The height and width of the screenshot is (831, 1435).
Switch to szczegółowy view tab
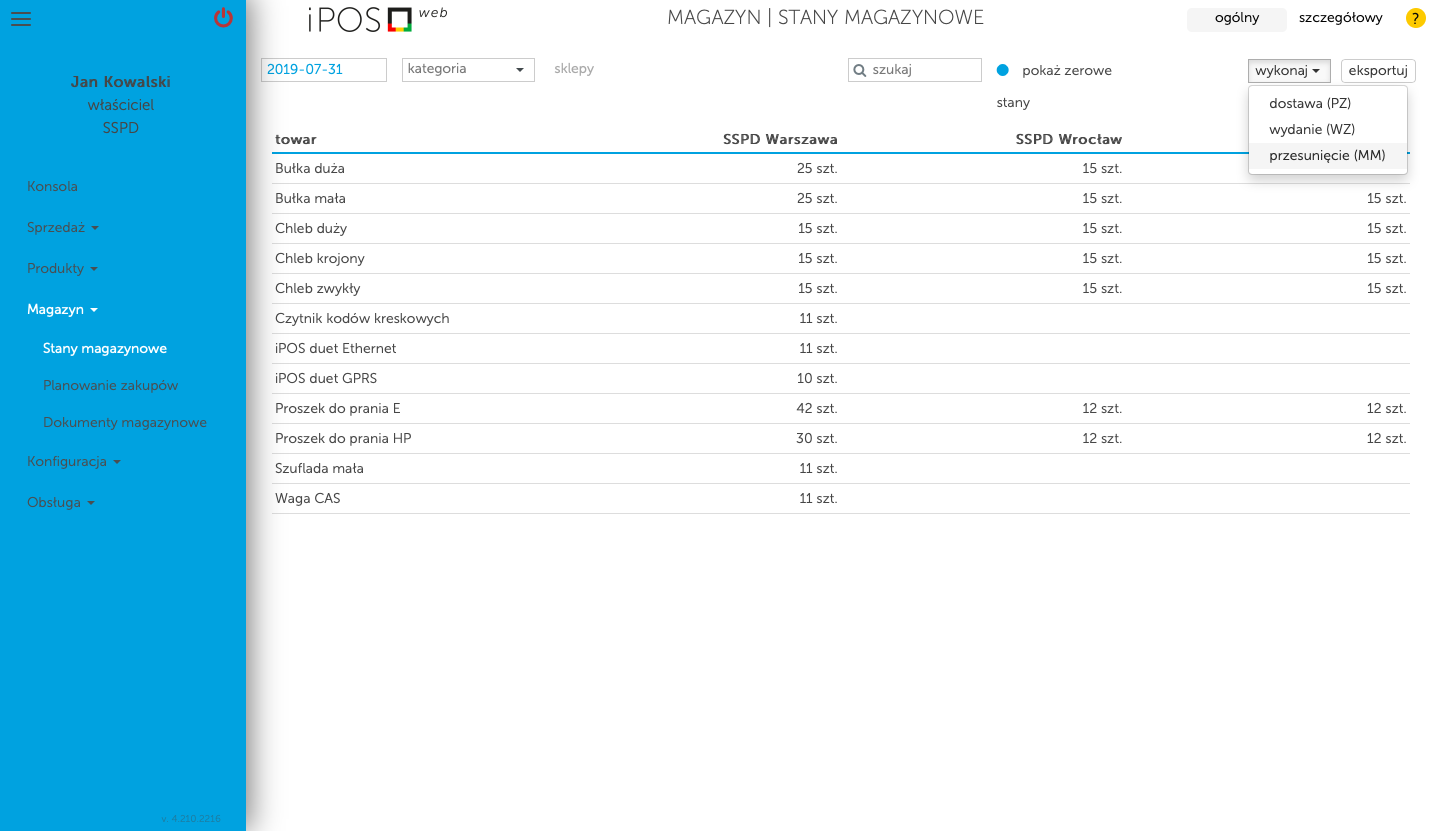coord(1340,18)
